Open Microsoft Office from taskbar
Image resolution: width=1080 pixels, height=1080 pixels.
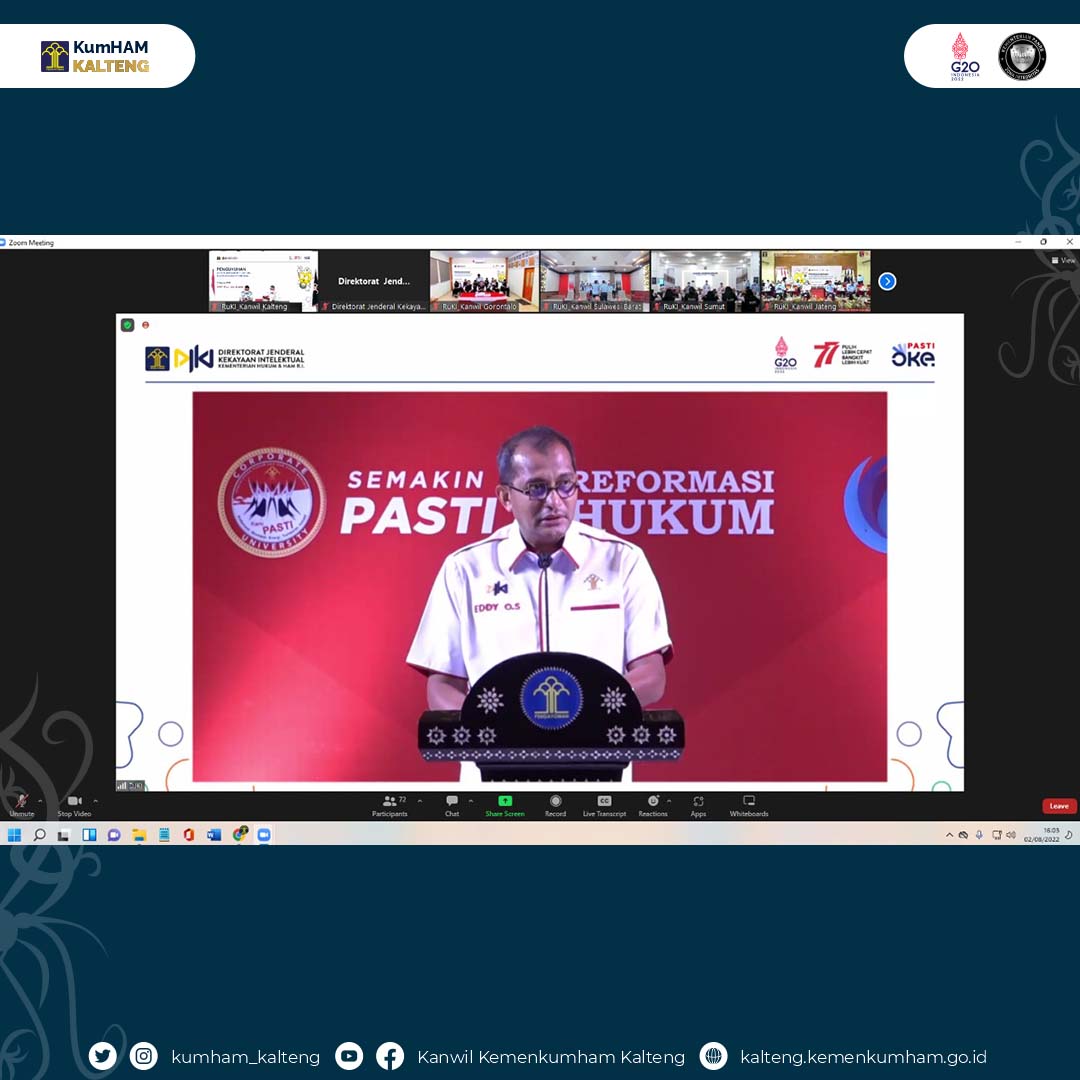(189, 835)
